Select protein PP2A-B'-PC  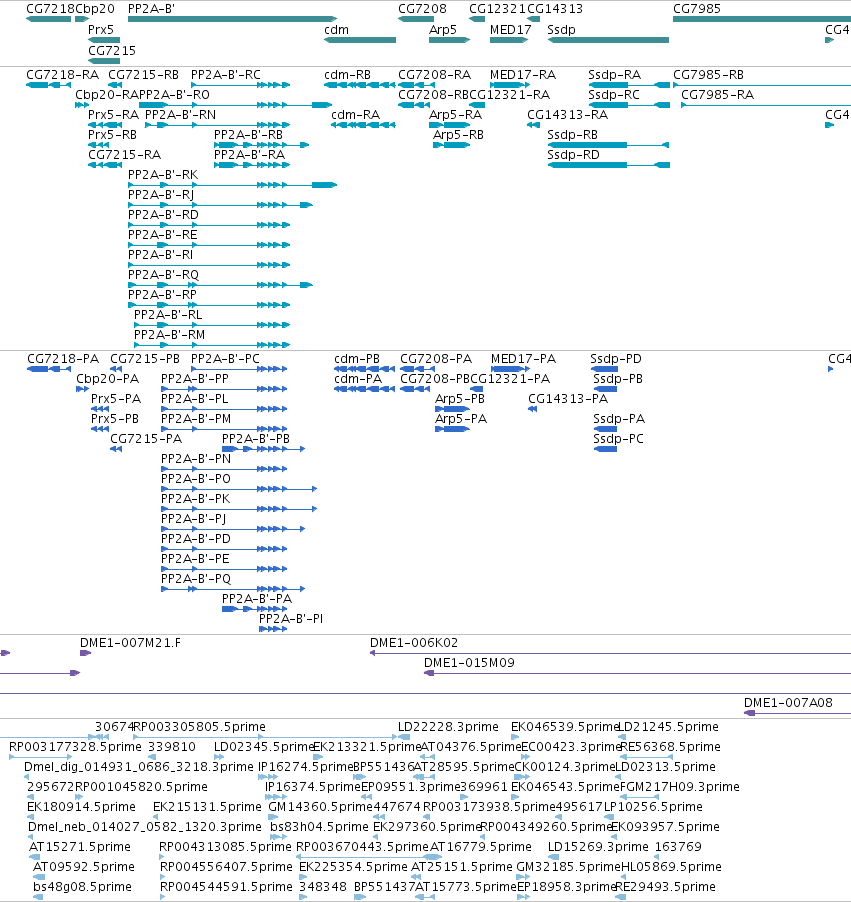coord(225,359)
